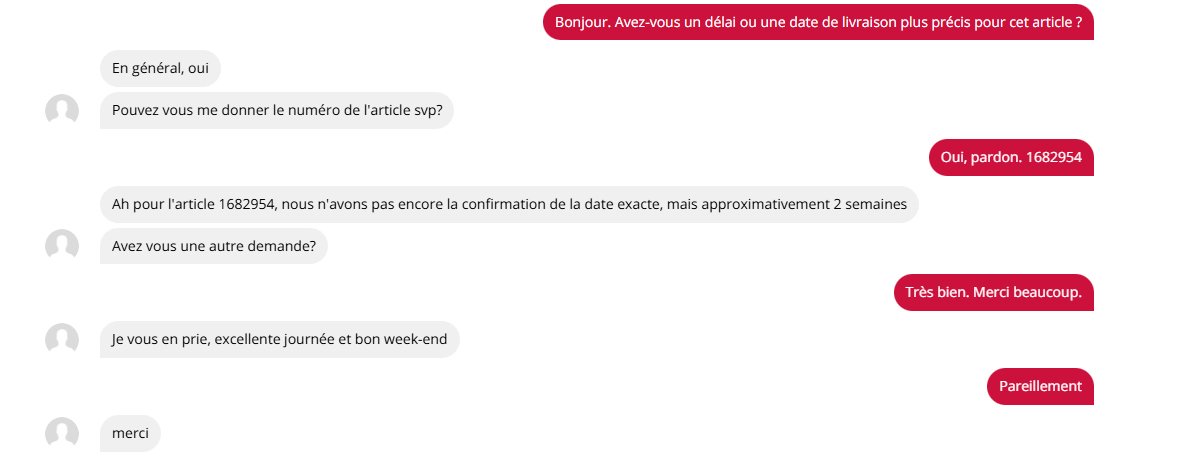Select the "En général, oui" message bubble
This screenshot has width=1181, height=469.
(x=160, y=69)
